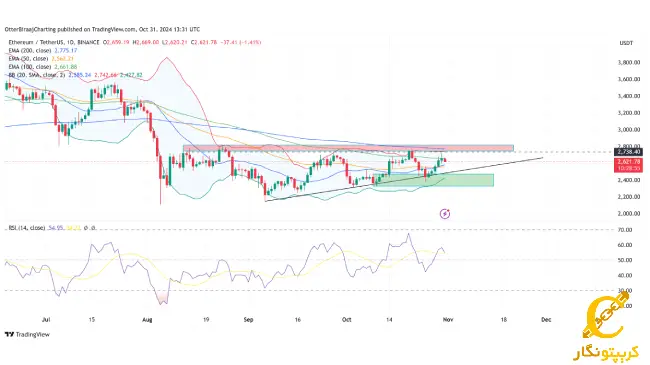Image resolution: width=650 pixels, height=365 pixels.
Task: Click the 3,600.00 price axis label
Action: [629, 79]
